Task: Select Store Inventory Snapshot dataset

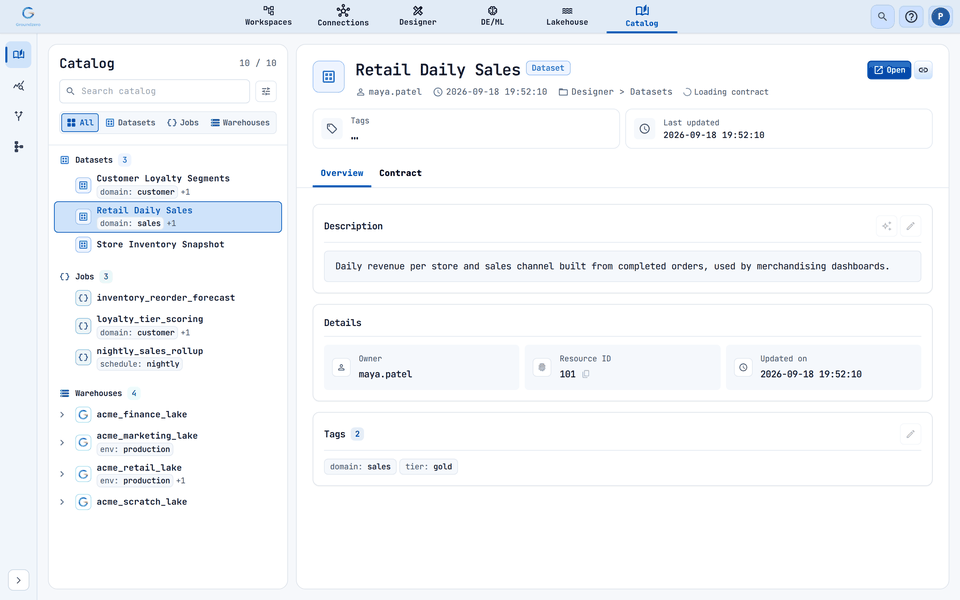Action: 168,244
